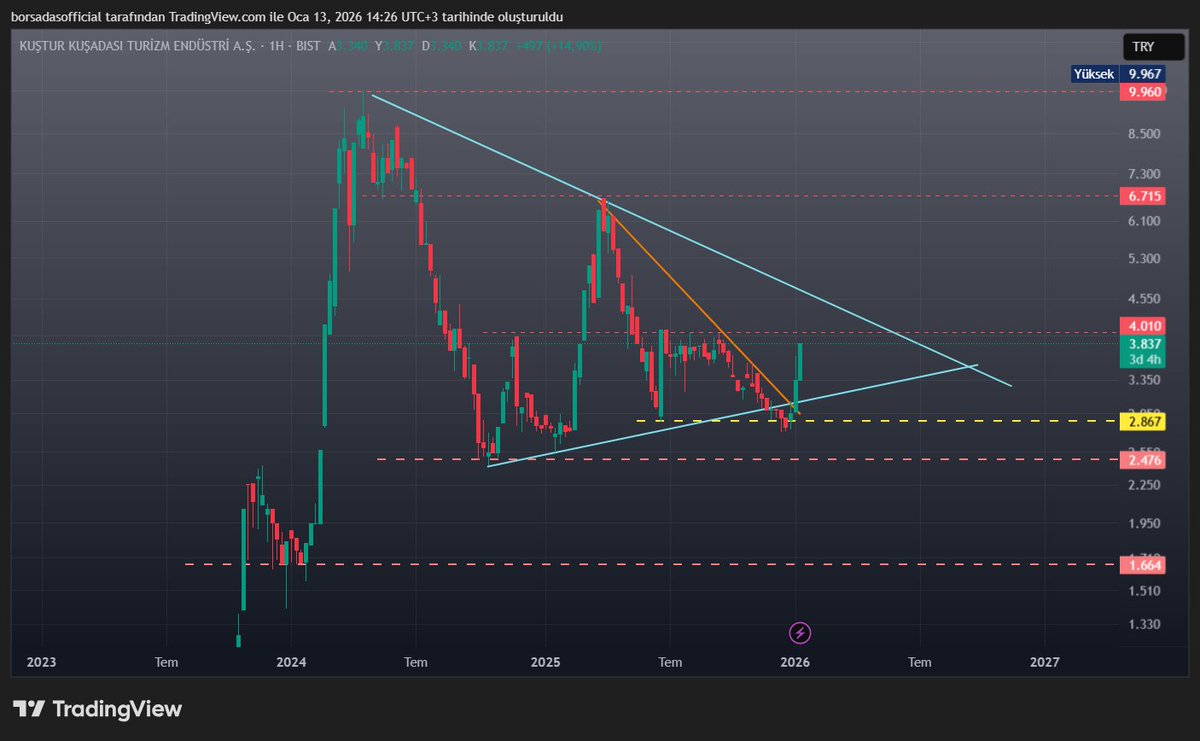Click the 3d 4h countdown label
Viewport: 1200px width, 741px height.
1144,358
